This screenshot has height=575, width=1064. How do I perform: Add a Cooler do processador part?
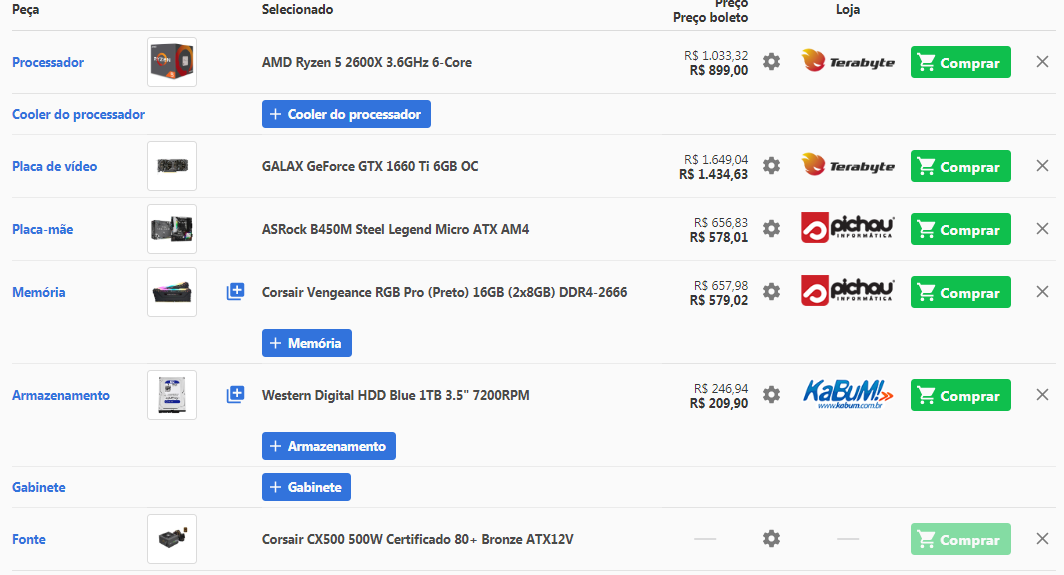pos(346,114)
